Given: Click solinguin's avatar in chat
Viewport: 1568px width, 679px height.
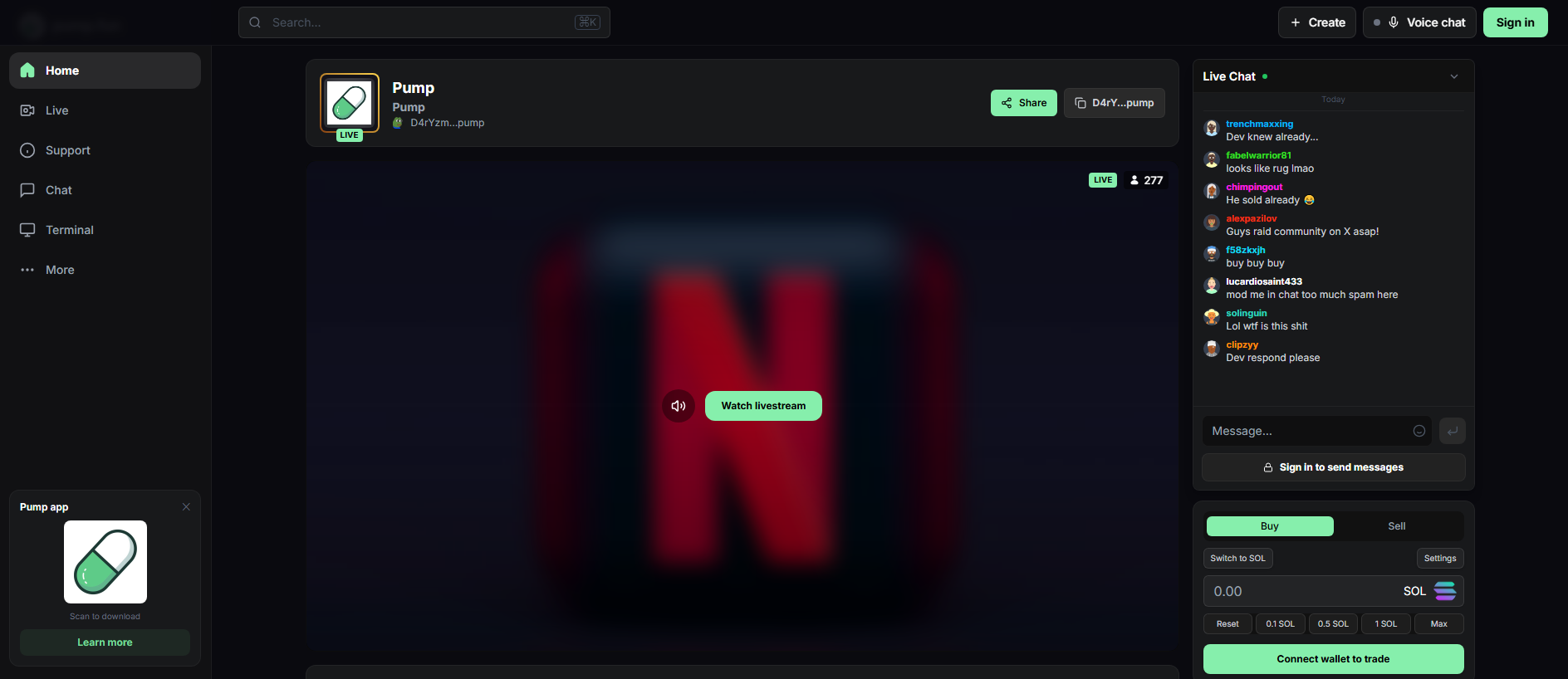Looking at the screenshot, I should 1212,317.
